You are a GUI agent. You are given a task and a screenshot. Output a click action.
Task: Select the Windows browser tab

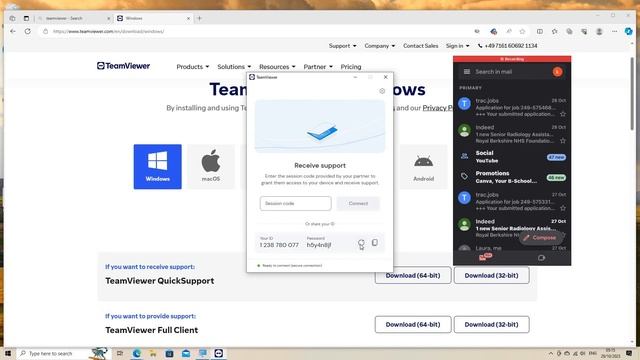coord(154,18)
